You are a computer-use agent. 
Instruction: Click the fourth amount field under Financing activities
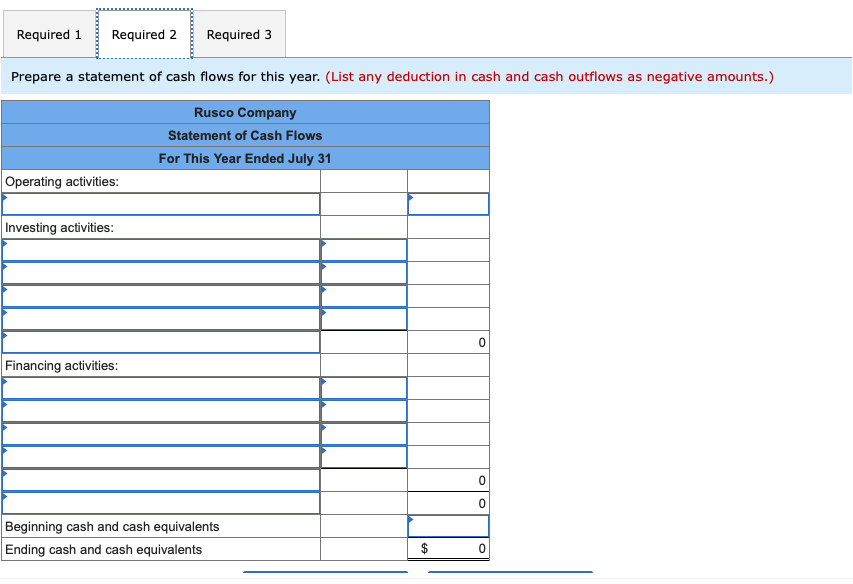(x=364, y=457)
